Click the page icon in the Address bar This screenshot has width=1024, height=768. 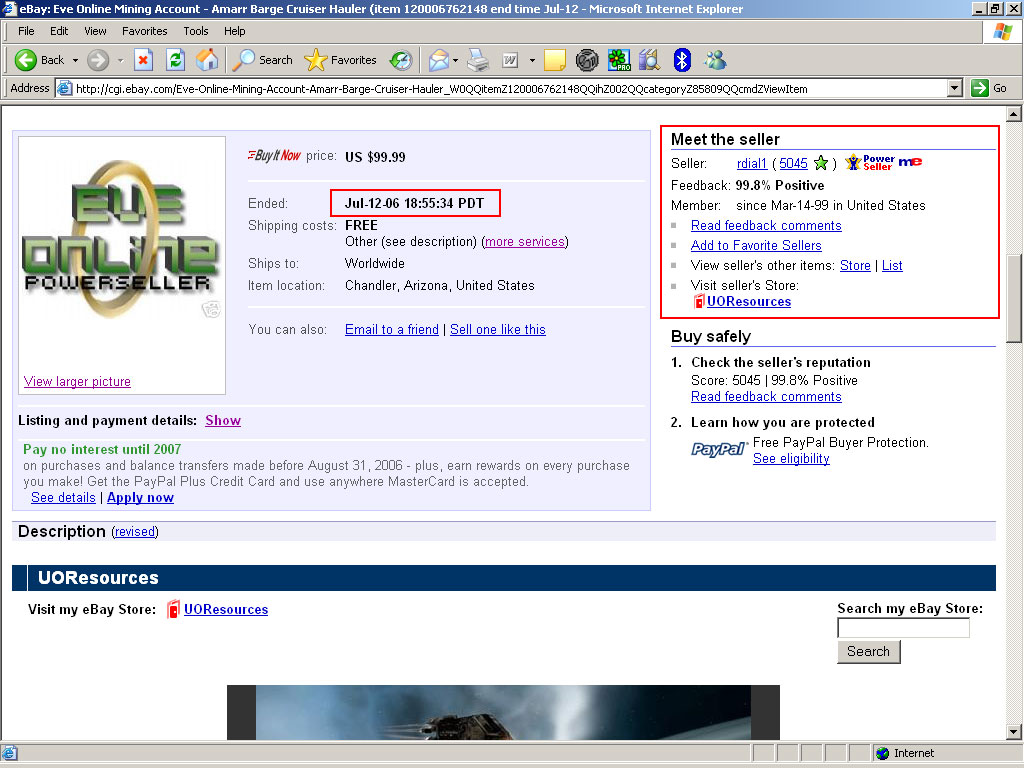(64, 88)
